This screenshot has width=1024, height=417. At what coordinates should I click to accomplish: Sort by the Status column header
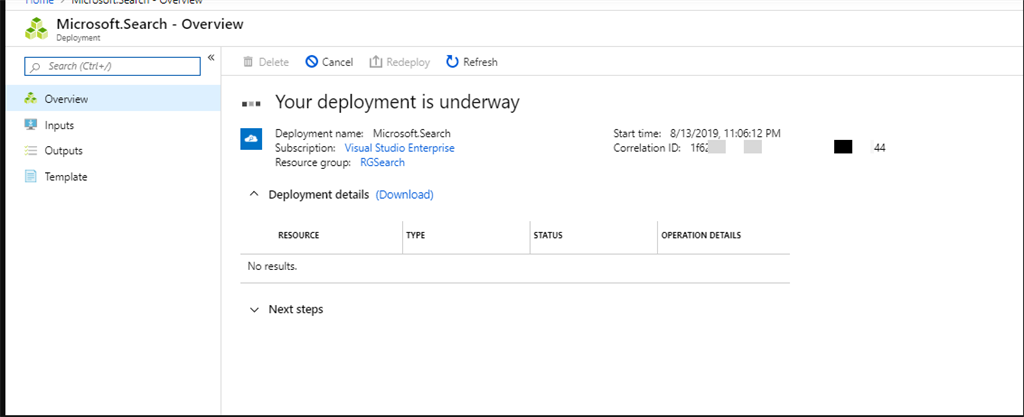point(548,236)
